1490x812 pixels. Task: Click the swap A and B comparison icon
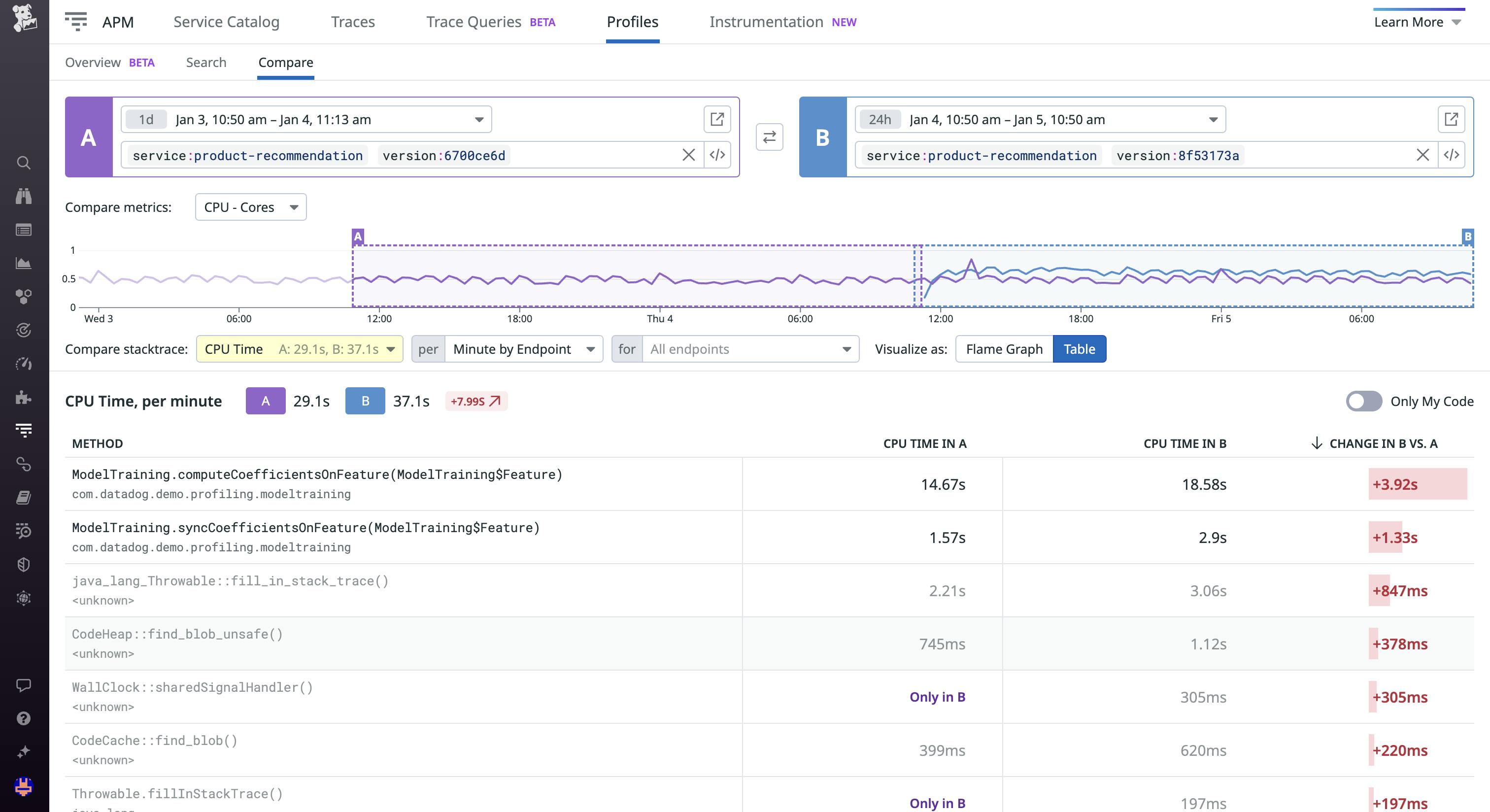coord(769,137)
